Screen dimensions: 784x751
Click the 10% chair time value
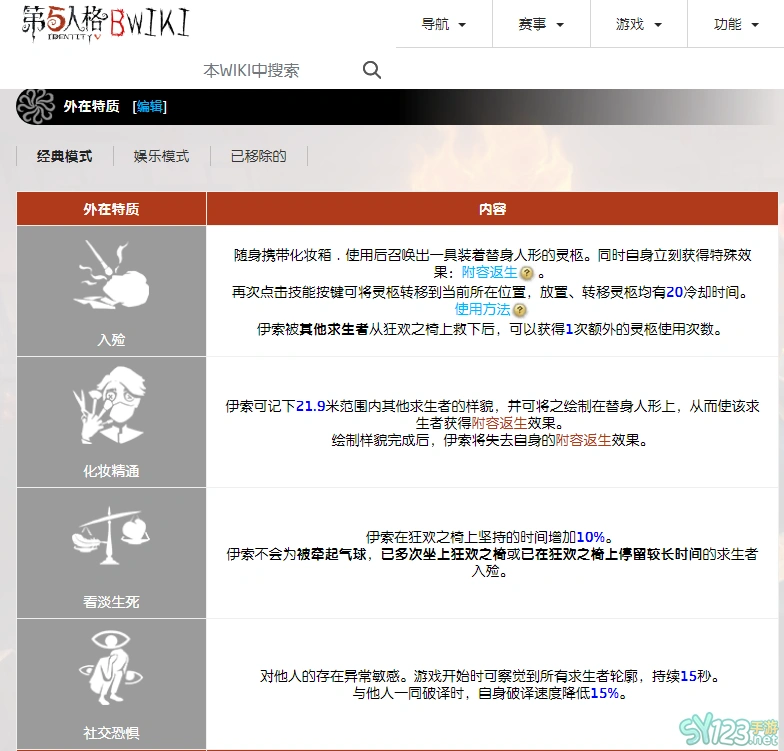point(590,538)
